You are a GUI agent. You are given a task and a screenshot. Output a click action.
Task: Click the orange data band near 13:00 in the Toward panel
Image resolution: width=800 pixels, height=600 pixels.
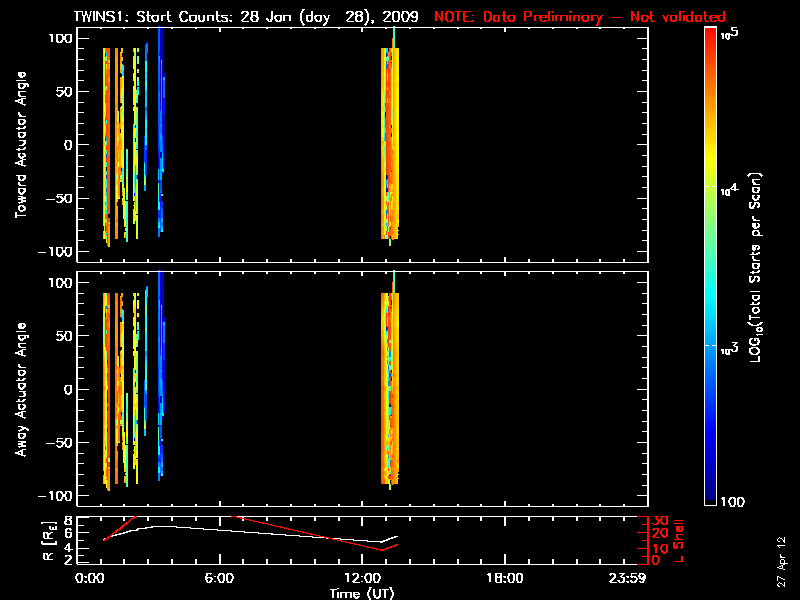[x=390, y=145]
